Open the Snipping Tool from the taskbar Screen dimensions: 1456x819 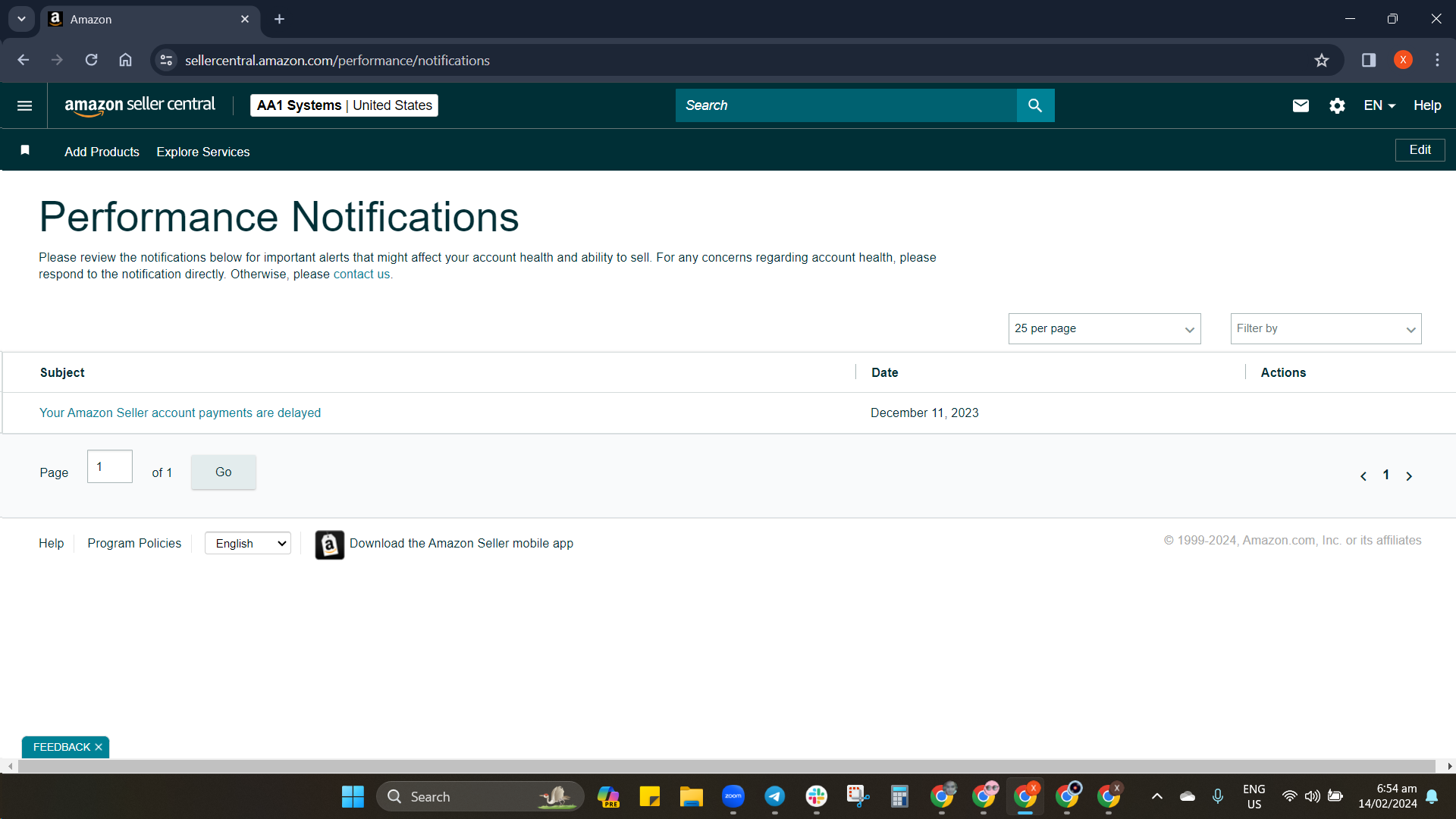[x=858, y=796]
